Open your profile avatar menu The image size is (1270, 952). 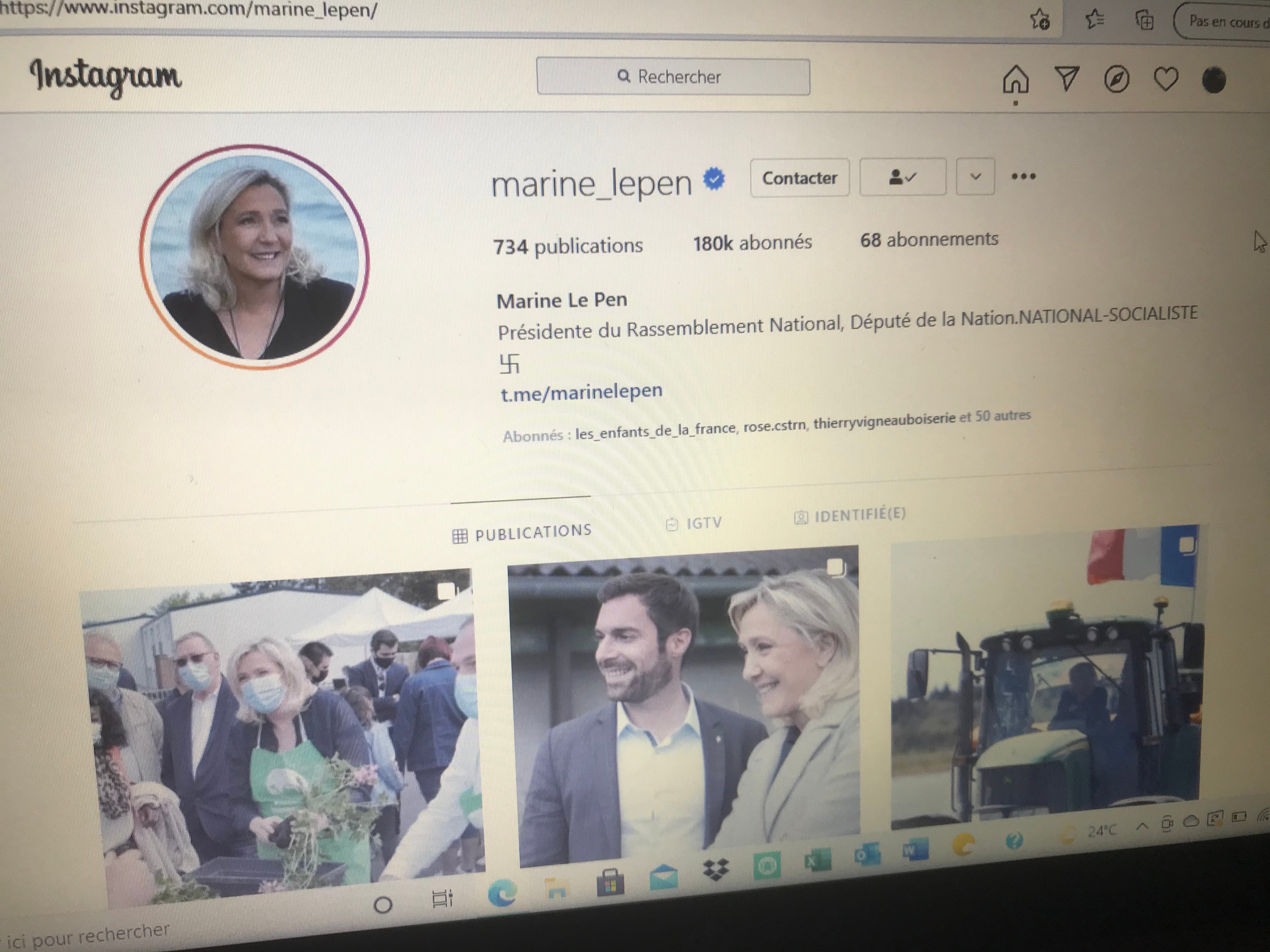[1214, 80]
